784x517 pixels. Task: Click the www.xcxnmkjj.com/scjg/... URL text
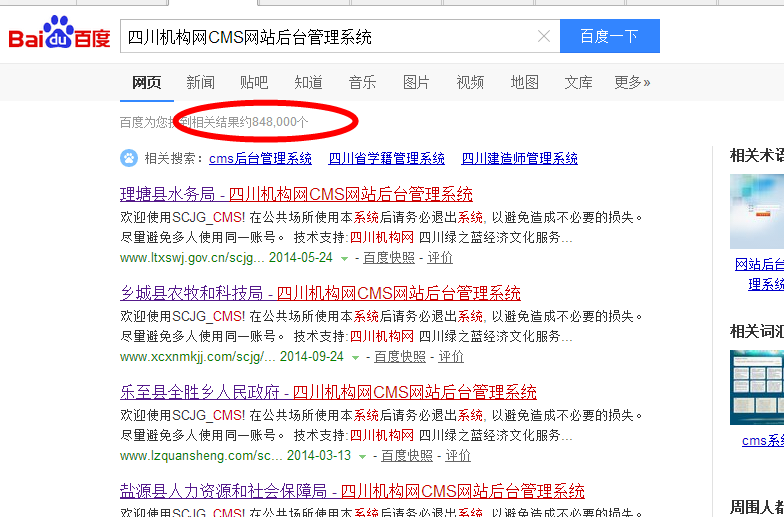(x=198, y=356)
